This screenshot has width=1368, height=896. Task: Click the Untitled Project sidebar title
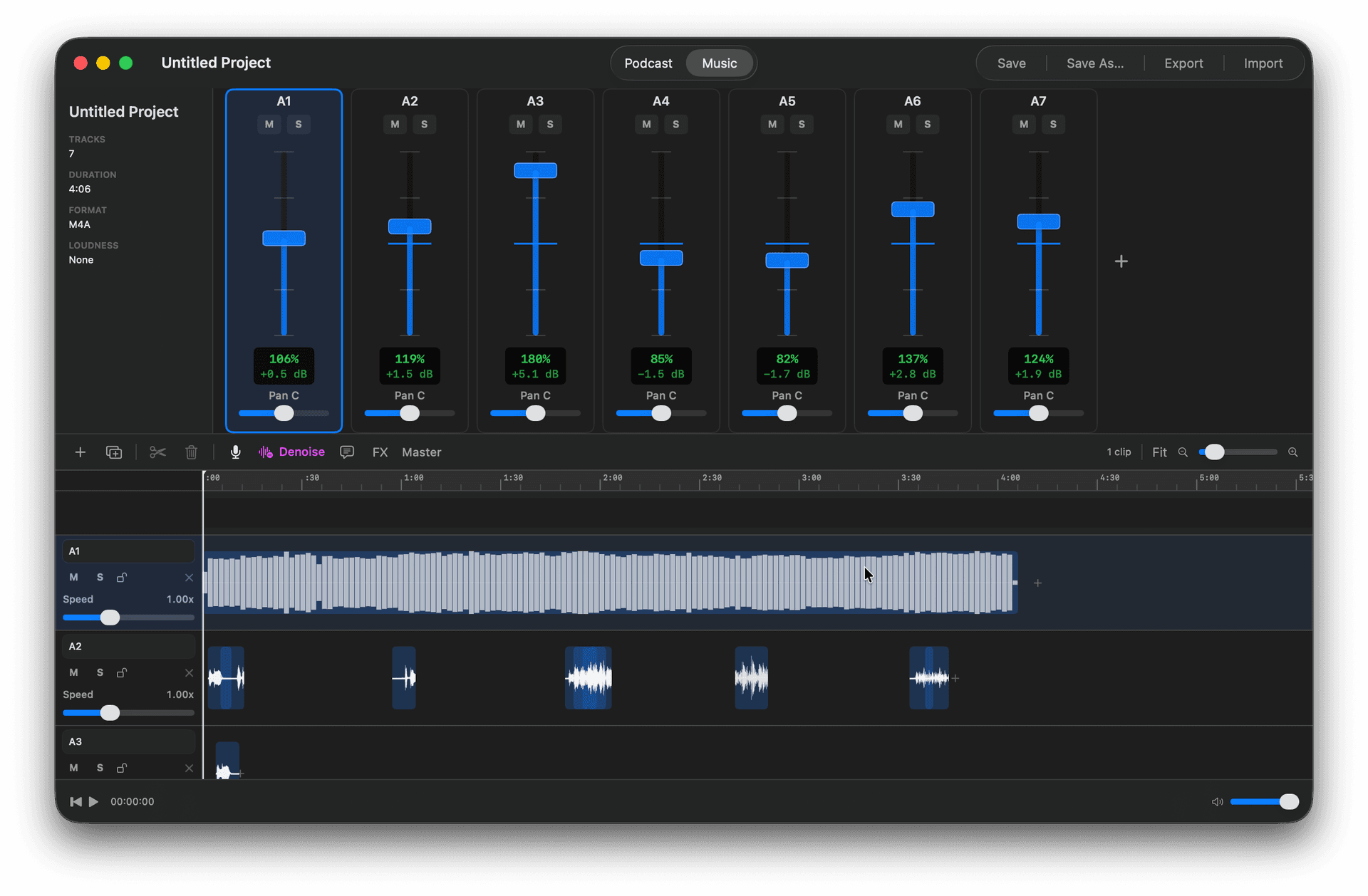pos(123,112)
